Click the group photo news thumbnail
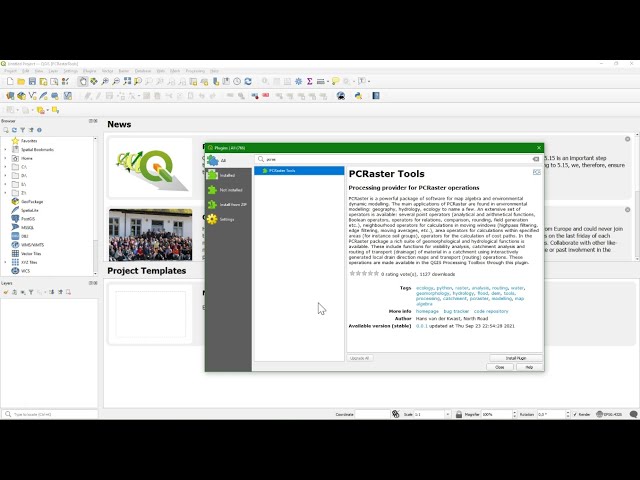The image size is (640, 480). 150,235
